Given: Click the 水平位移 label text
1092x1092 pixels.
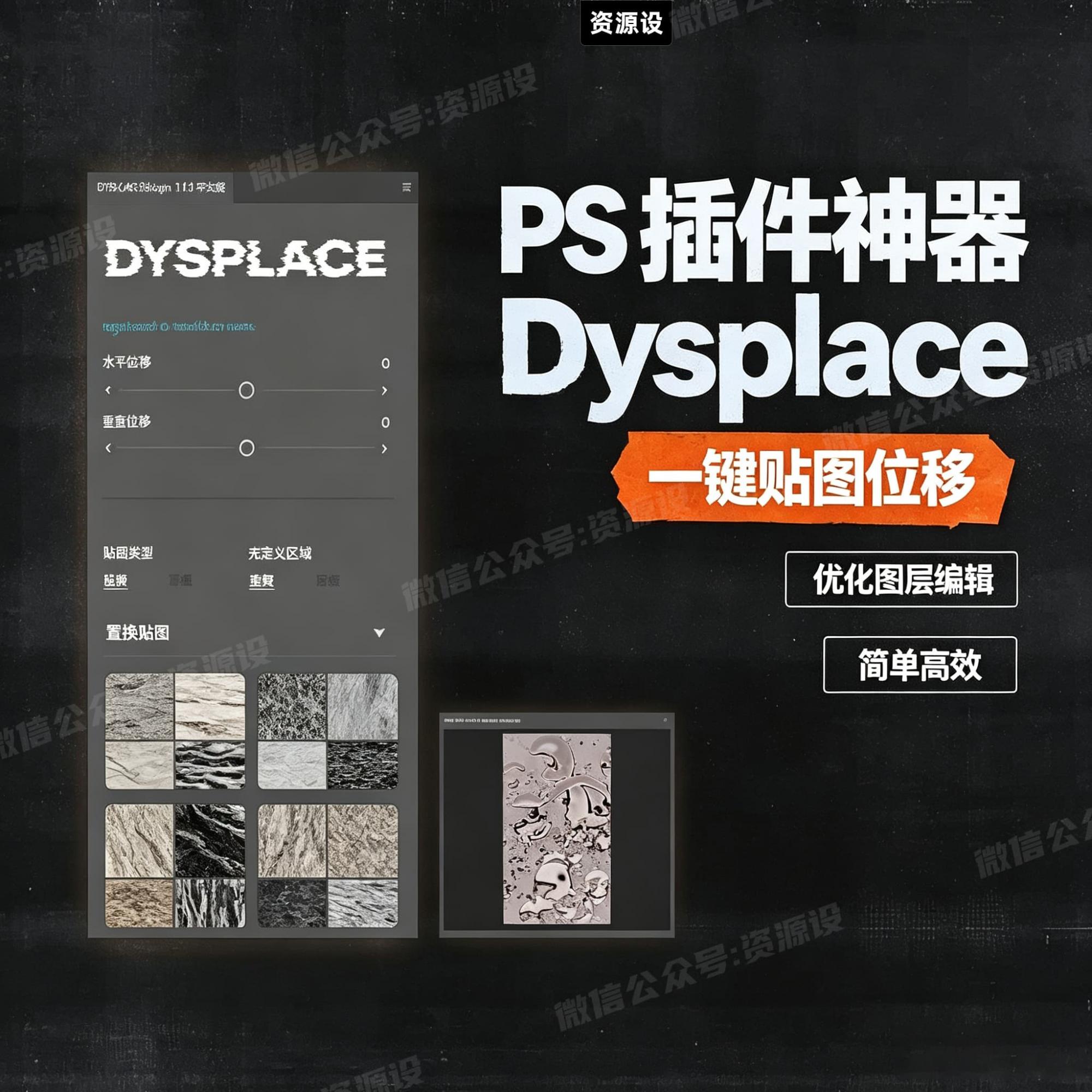Looking at the screenshot, I should pyautogui.click(x=127, y=362).
